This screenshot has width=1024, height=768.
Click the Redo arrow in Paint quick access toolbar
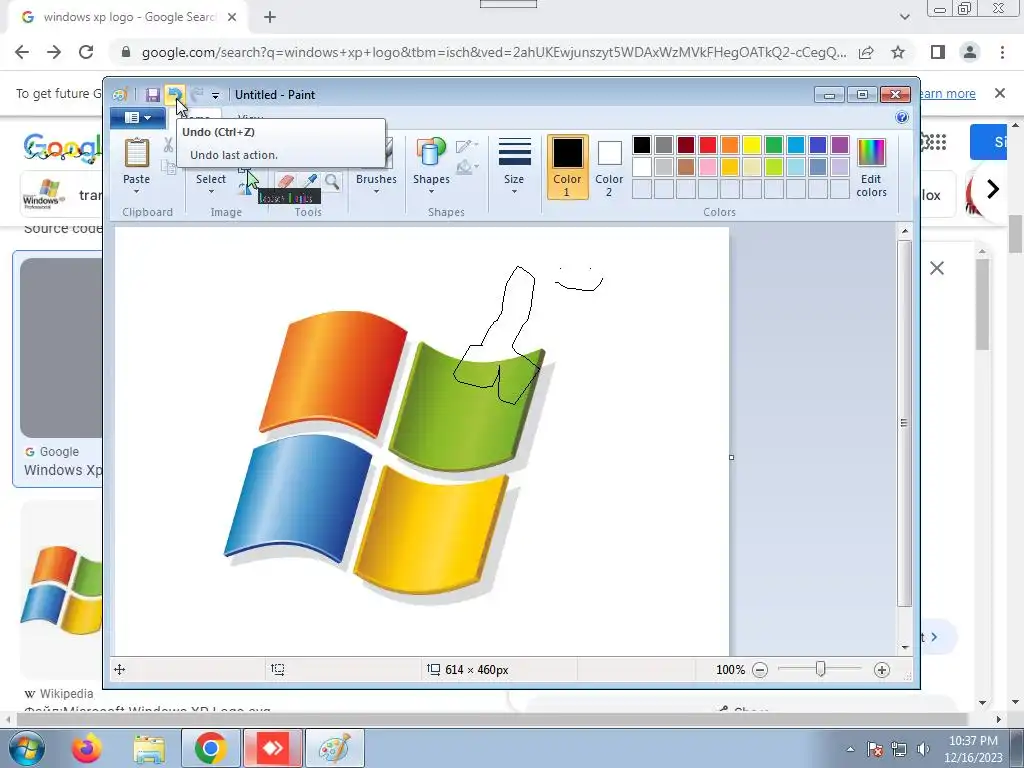[197, 95]
